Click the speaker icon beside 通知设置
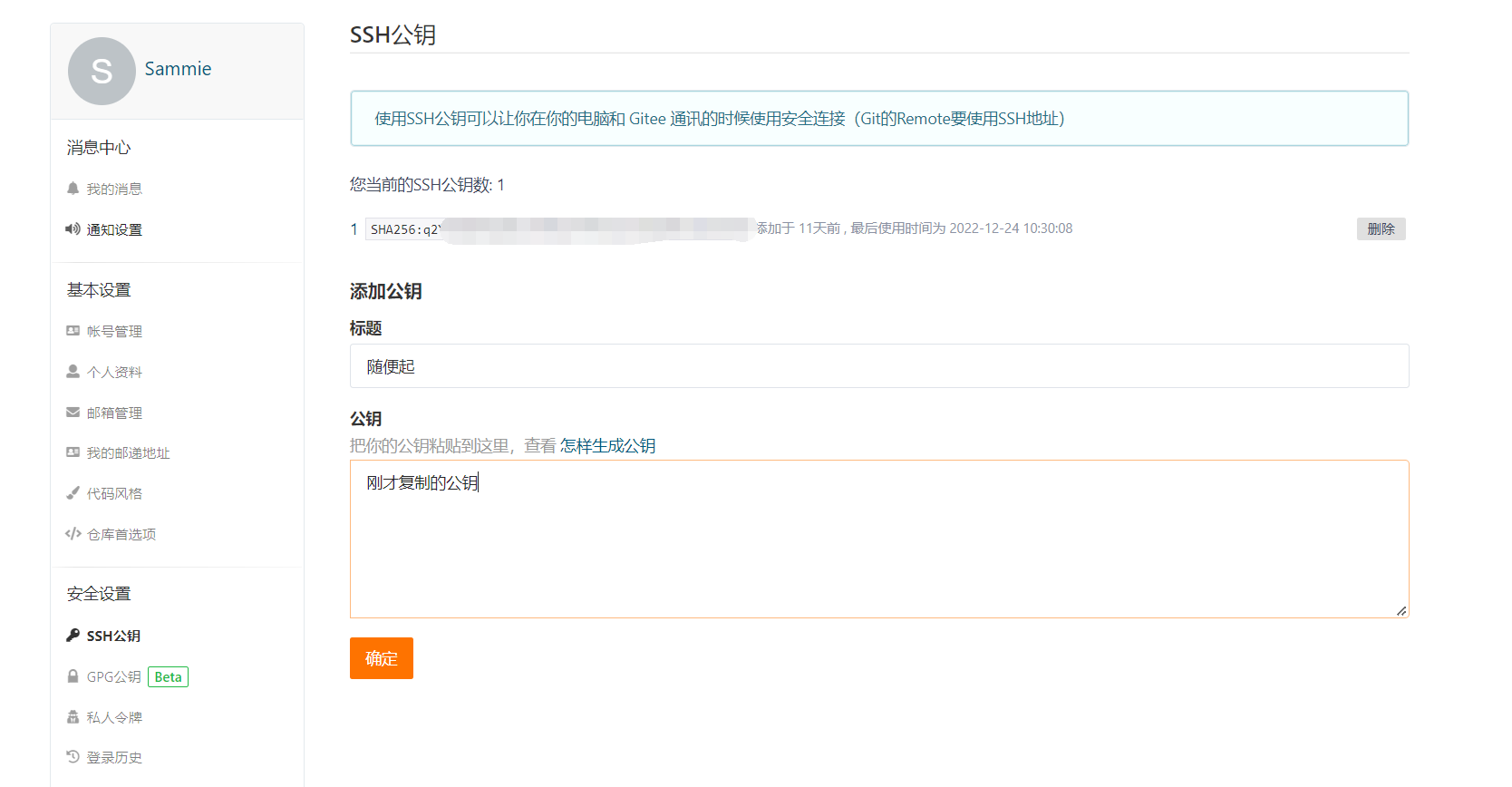Screen dimensions: 1512x787 [x=73, y=229]
